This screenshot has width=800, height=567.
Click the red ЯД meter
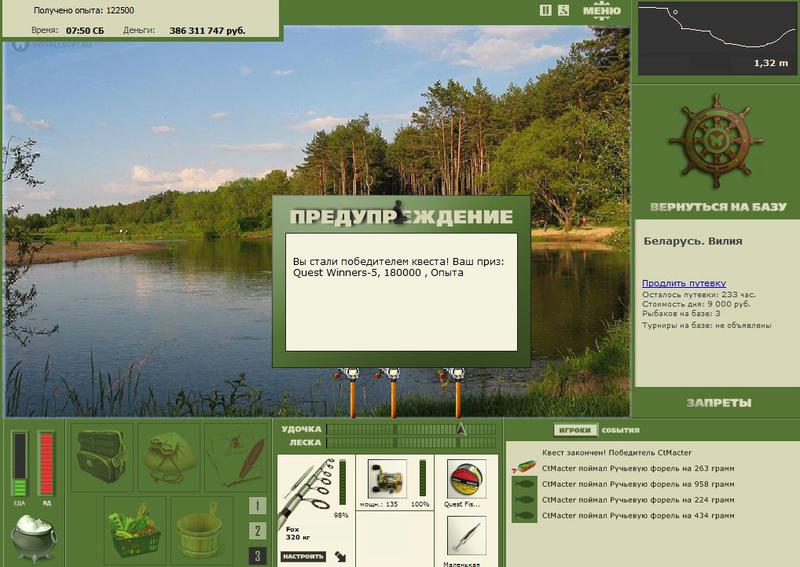click(46, 464)
